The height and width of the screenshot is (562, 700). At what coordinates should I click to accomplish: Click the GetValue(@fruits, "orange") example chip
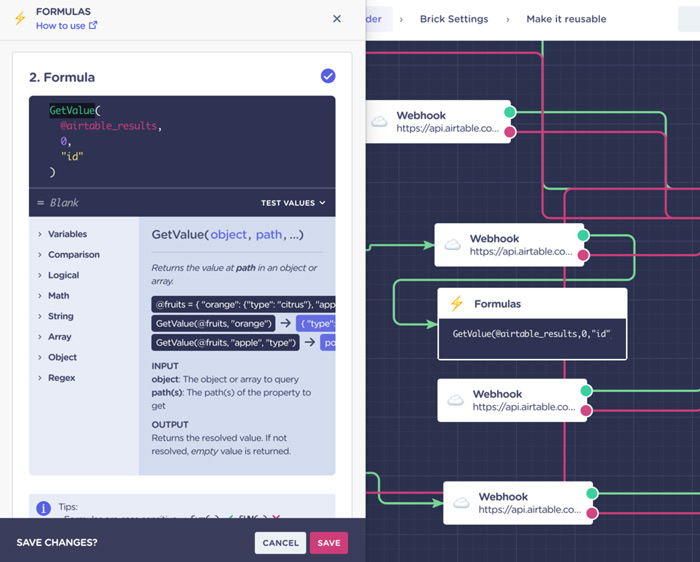click(213, 324)
